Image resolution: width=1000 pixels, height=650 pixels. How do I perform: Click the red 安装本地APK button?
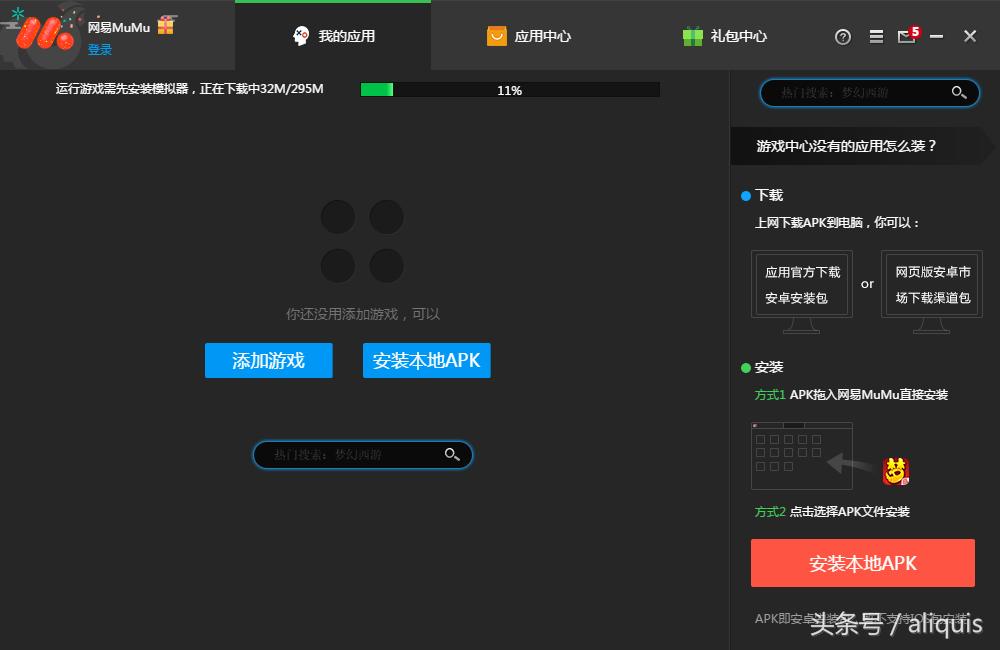tap(862, 562)
